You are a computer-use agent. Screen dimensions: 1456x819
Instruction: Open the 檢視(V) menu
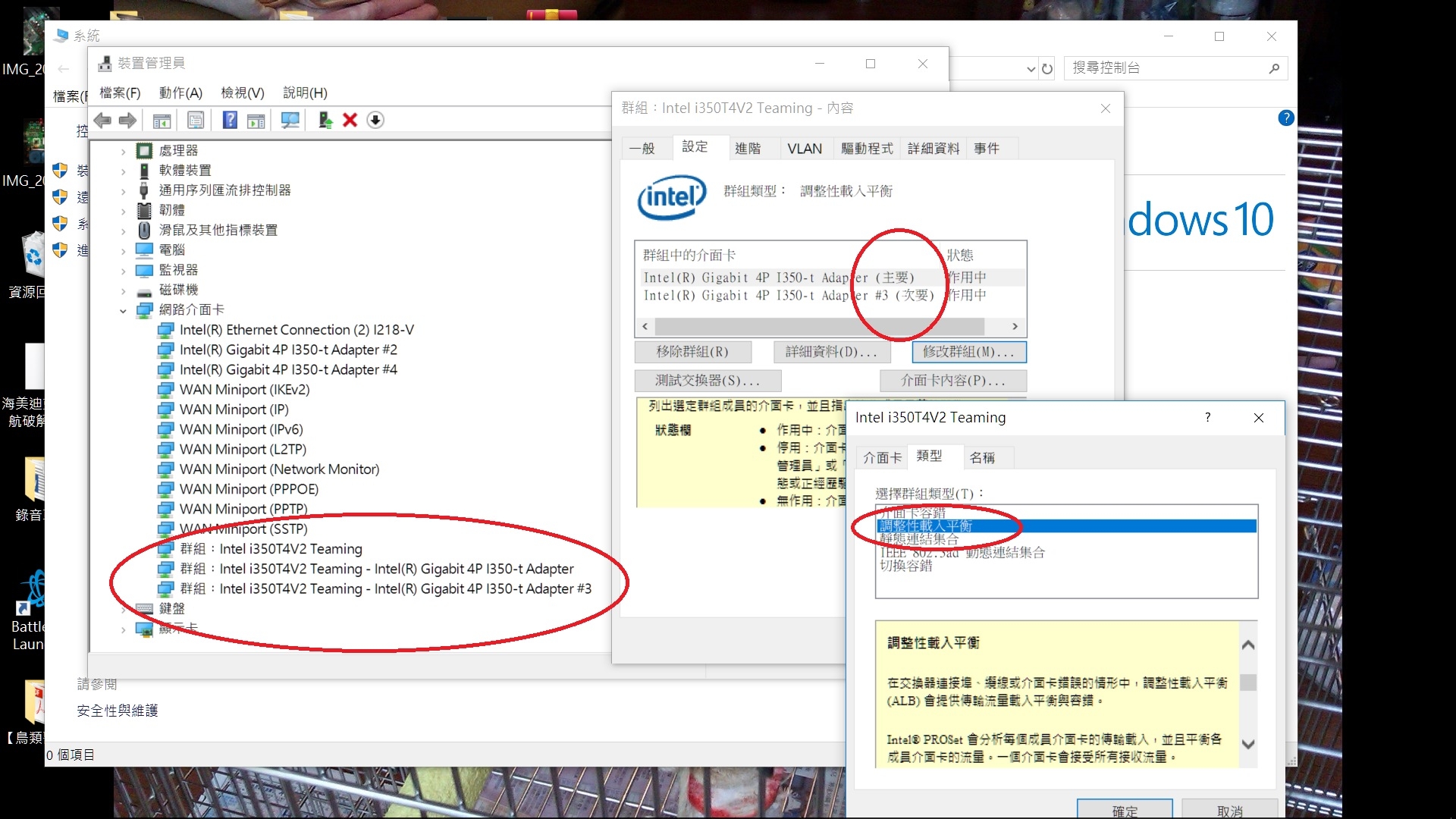click(x=243, y=93)
